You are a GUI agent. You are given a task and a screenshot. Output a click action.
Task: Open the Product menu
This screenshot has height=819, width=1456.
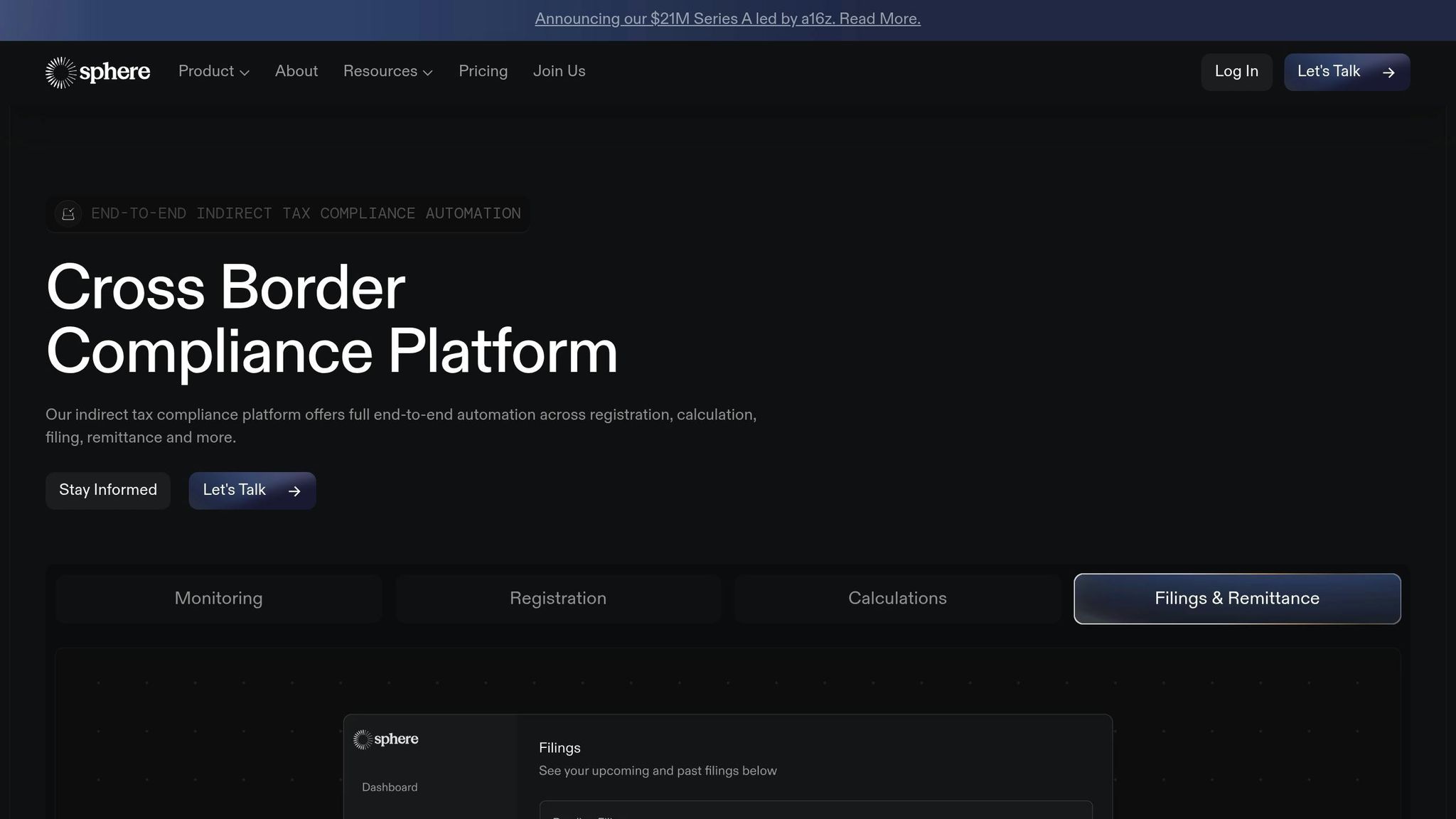(x=205, y=71)
